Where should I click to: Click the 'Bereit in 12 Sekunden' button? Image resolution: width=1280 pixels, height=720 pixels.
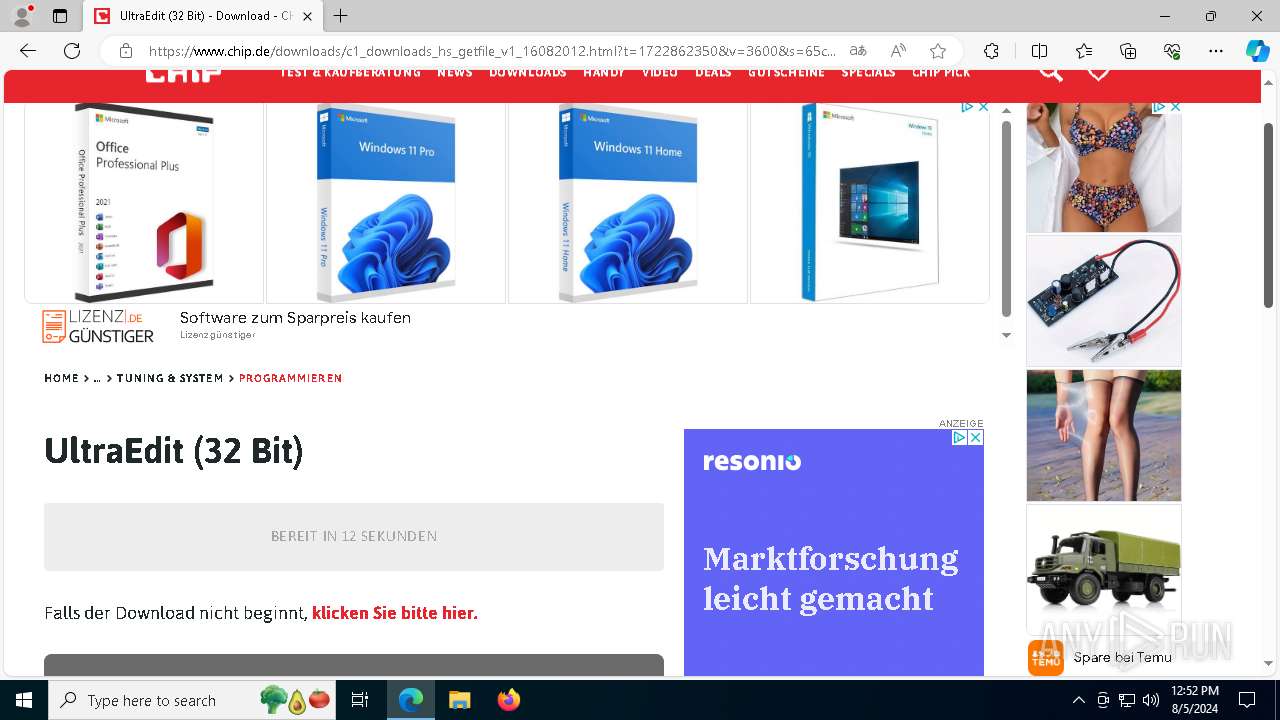point(354,536)
